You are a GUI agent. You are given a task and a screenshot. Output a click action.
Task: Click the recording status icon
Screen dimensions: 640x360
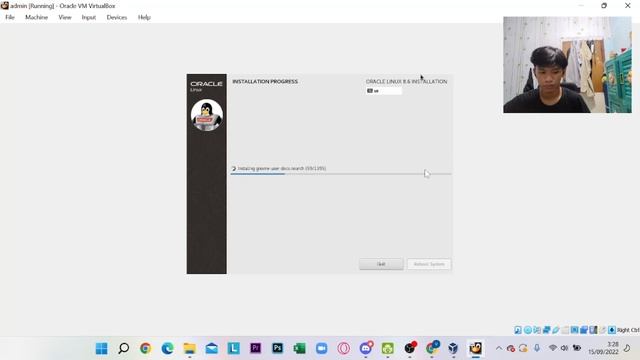coord(584,330)
